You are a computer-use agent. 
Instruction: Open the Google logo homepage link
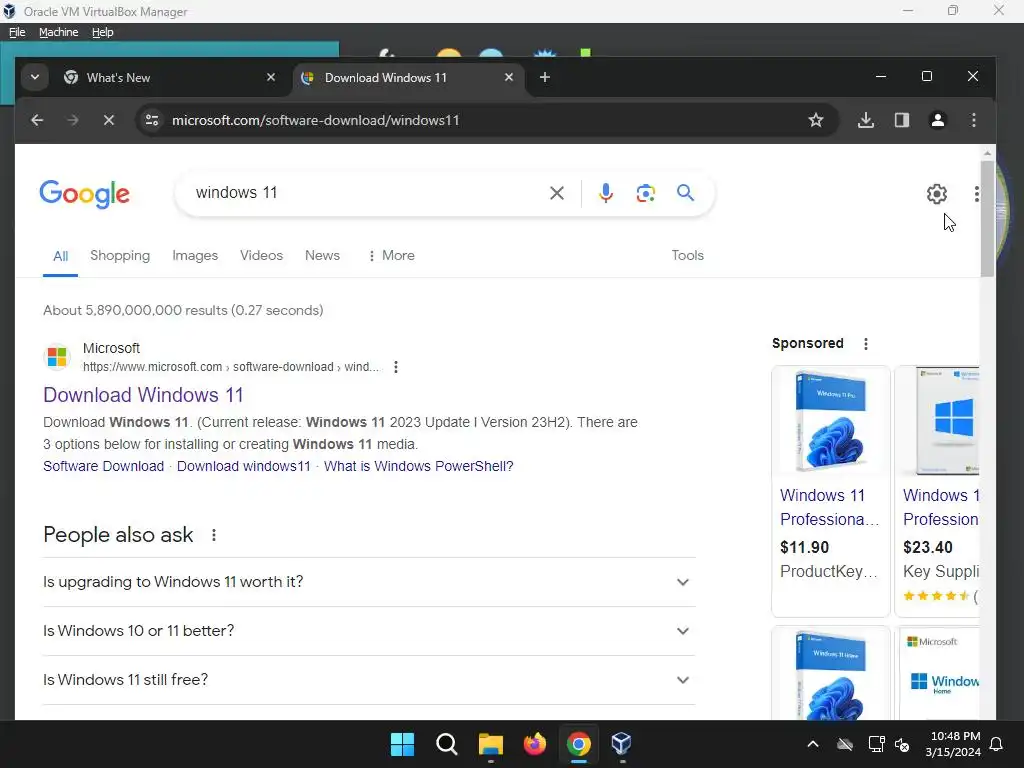pos(85,194)
